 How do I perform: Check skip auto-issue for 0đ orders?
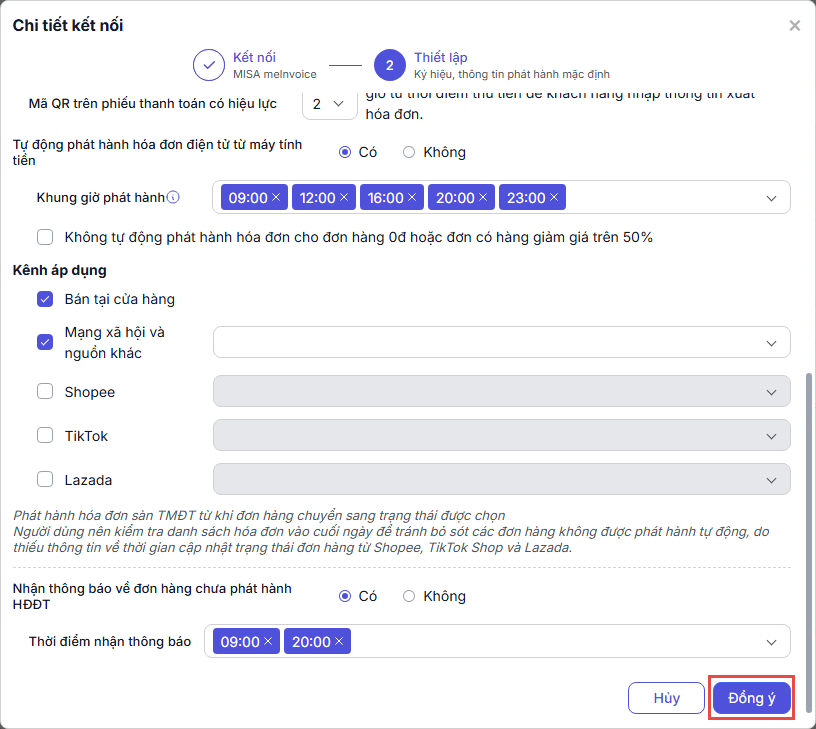coord(45,237)
